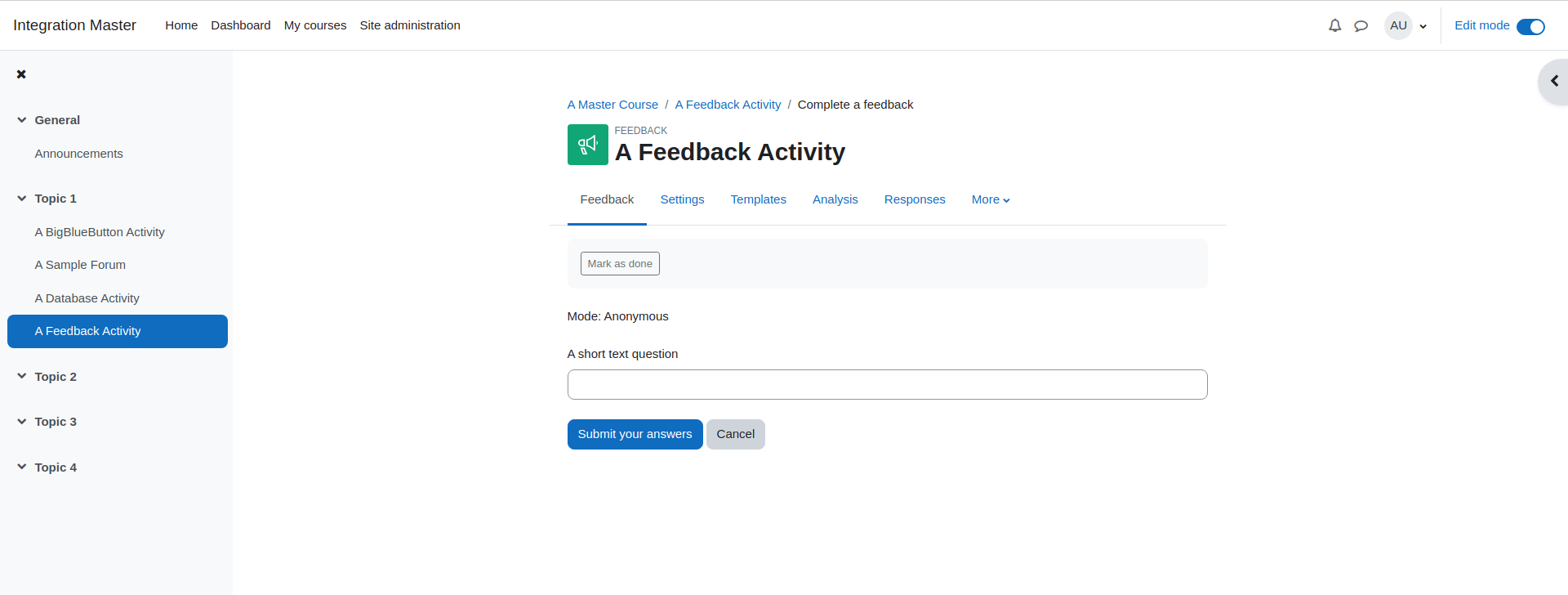
Task: Open A Master Course breadcrumb link
Action: [612, 105]
